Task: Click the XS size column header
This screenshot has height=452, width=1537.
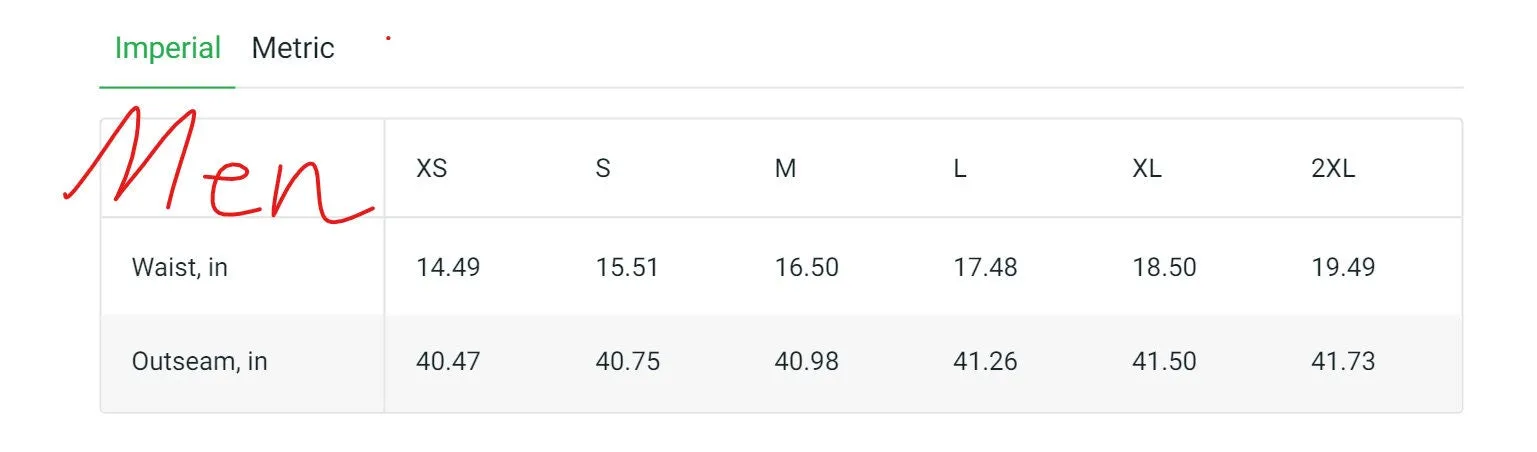Action: pyautogui.click(x=432, y=169)
